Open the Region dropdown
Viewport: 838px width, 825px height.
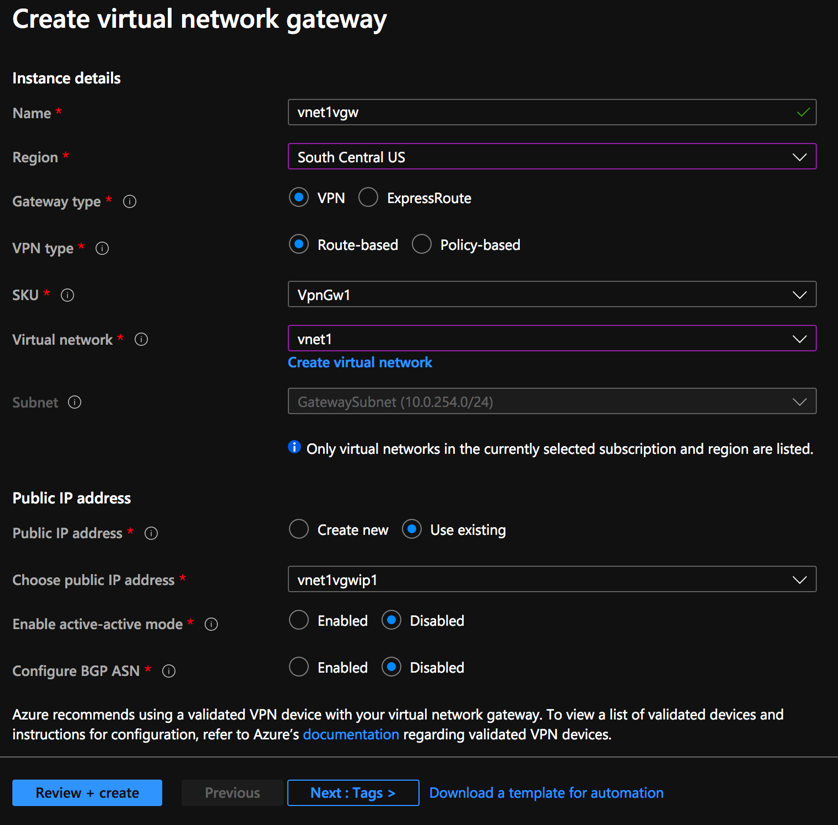(552, 157)
